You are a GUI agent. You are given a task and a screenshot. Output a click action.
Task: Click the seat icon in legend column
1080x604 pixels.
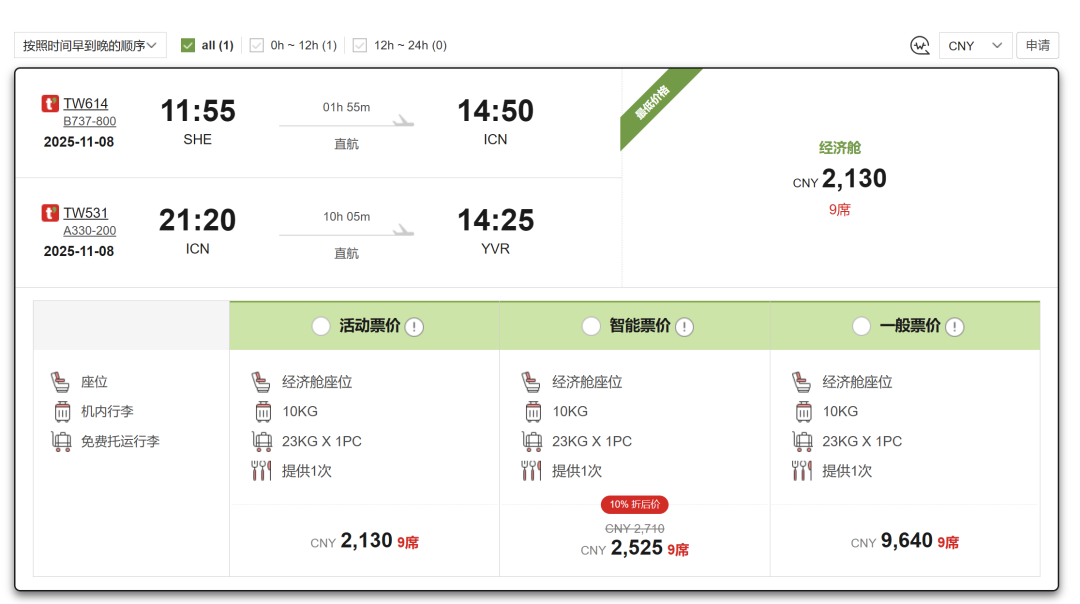tap(61, 382)
